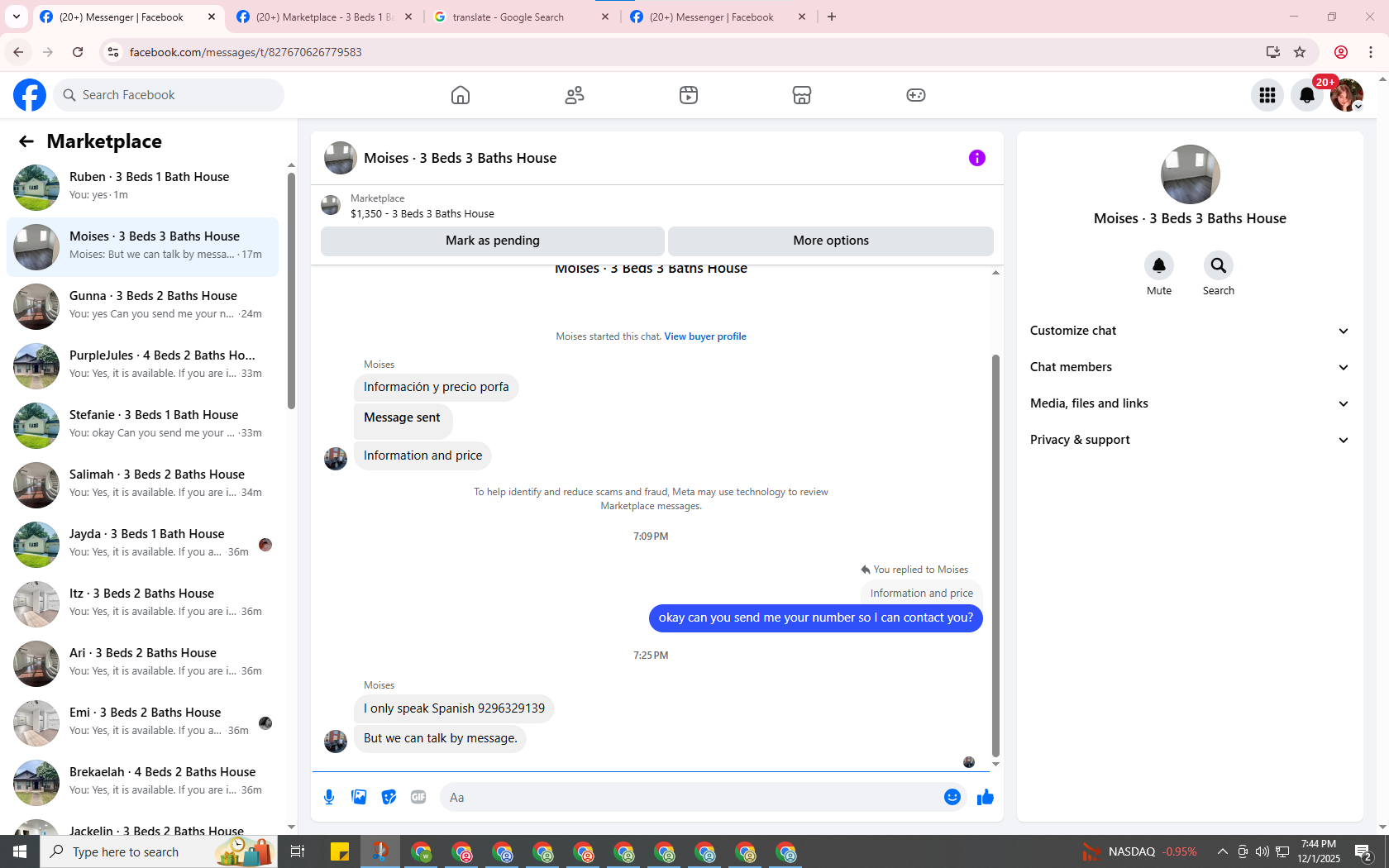This screenshot has height=868, width=1389.
Task: Expand Chat members section
Action: pos(1190,367)
